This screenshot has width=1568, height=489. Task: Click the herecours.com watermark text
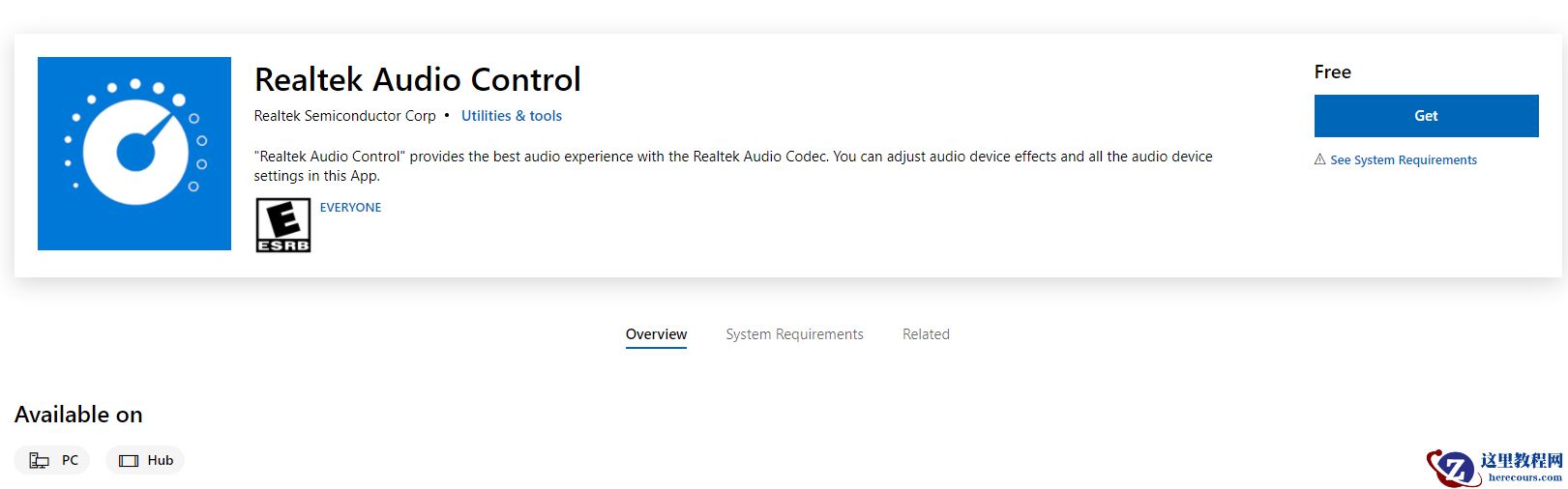[1524, 477]
